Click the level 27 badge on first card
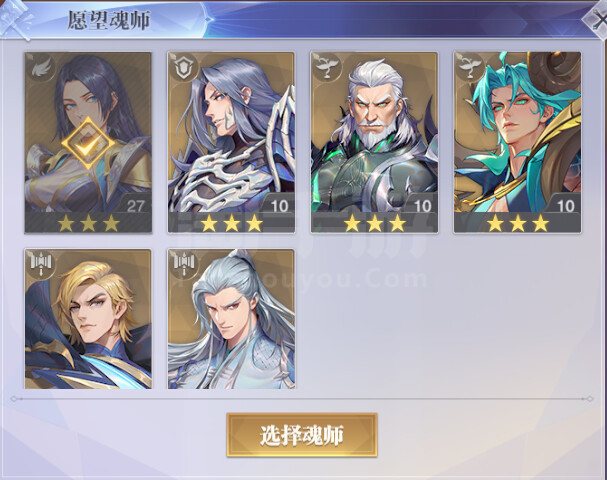This screenshot has height=480, width=607. tap(135, 206)
